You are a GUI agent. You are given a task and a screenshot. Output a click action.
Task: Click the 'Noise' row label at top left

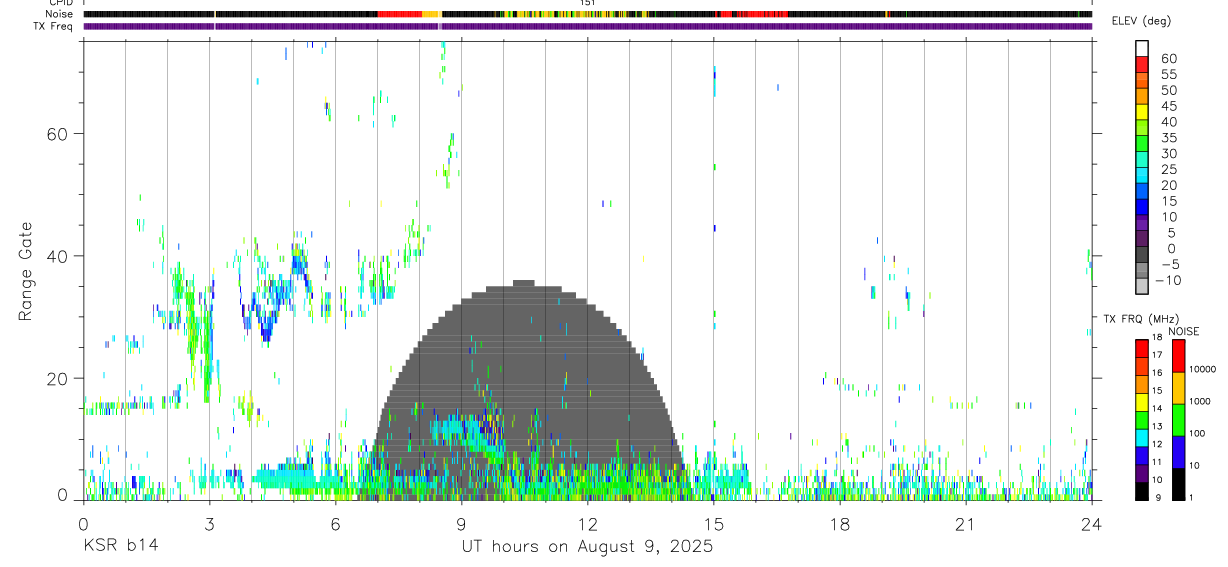[60, 14]
